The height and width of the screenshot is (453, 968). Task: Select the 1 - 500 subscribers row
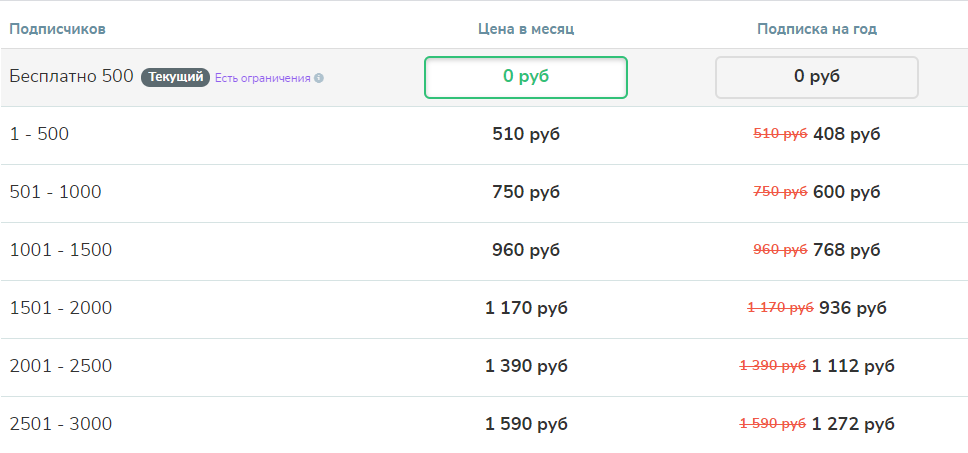pos(40,134)
